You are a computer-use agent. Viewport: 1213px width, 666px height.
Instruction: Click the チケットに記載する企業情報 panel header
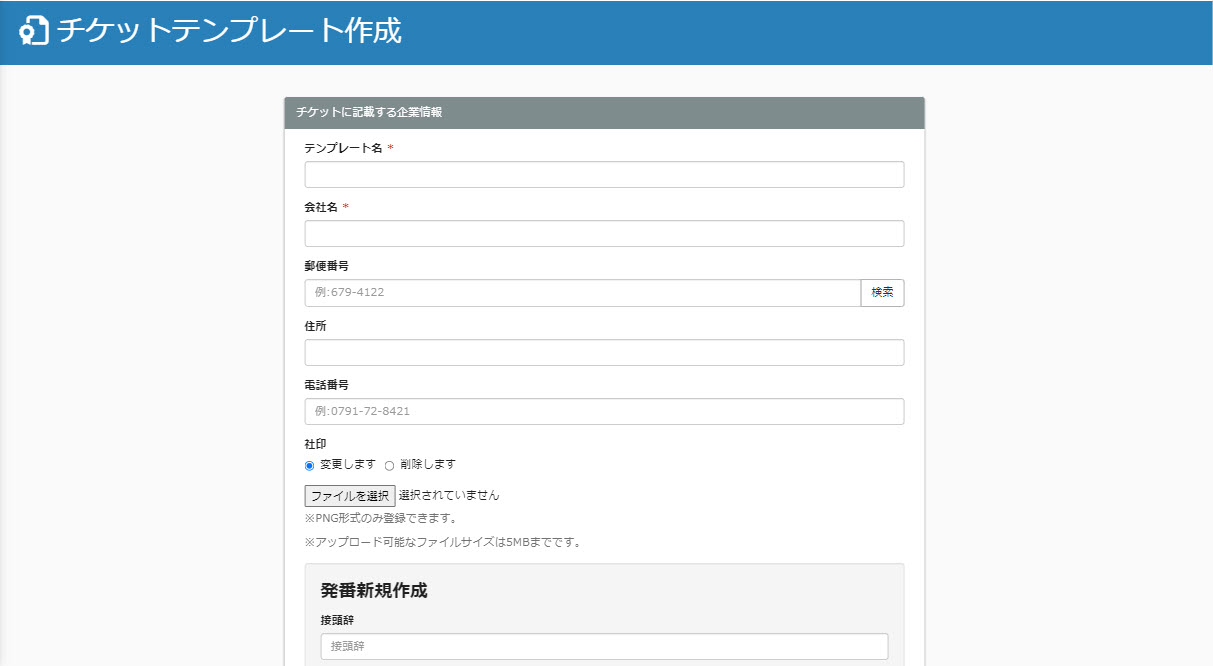point(370,113)
